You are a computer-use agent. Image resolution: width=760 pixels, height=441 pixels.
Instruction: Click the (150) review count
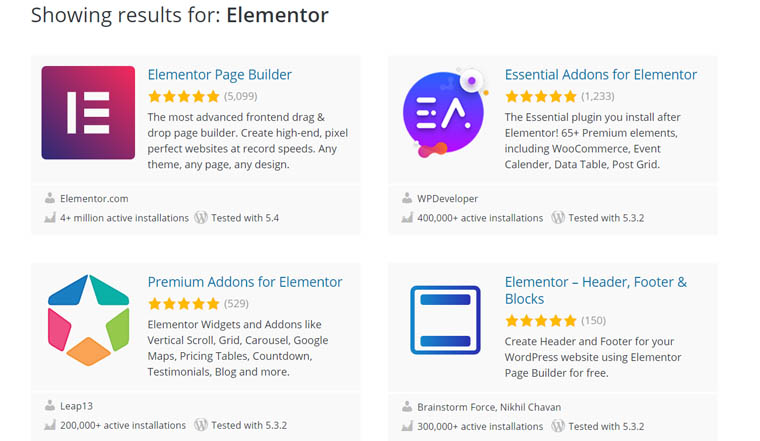pos(593,321)
